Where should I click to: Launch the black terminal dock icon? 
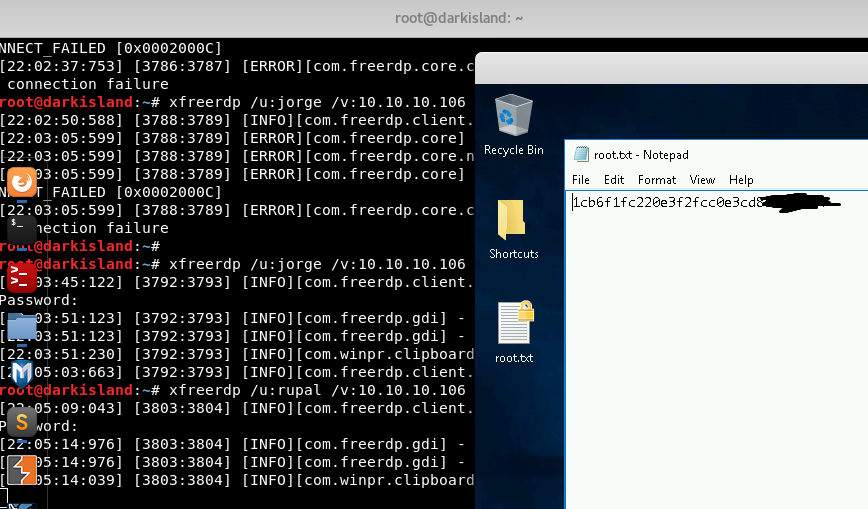22,229
